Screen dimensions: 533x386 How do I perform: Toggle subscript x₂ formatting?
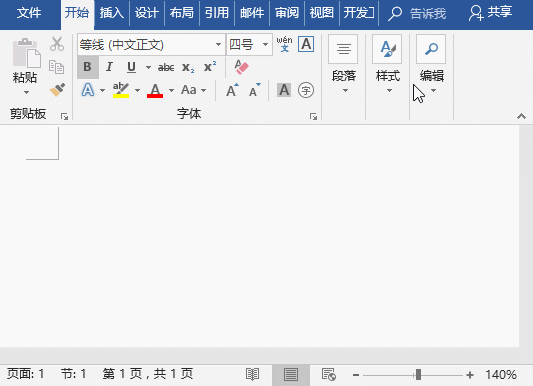click(188, 67)
